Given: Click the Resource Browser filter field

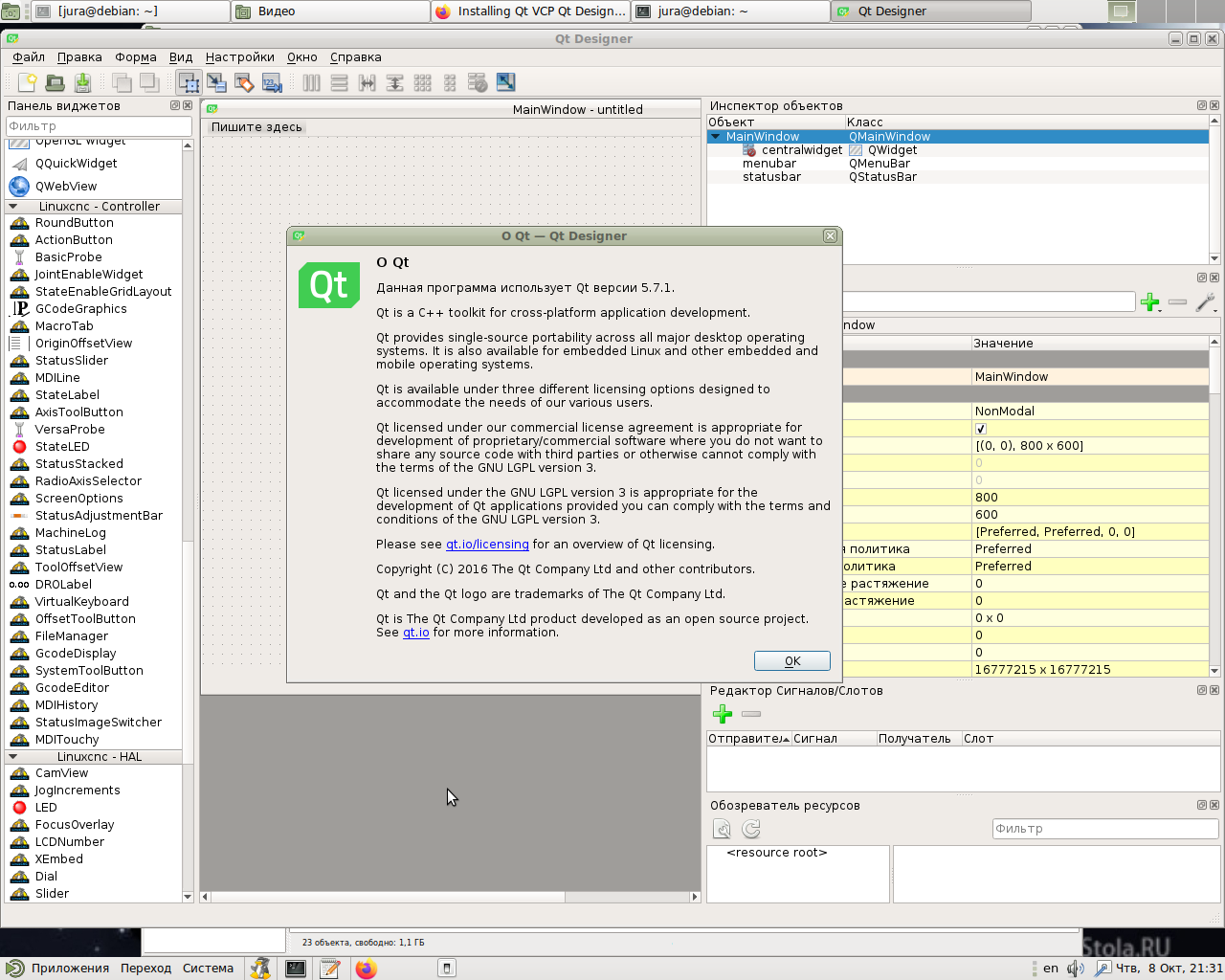Looking at the screenshot, I should pyautogui.click(x=1104, y=829).
